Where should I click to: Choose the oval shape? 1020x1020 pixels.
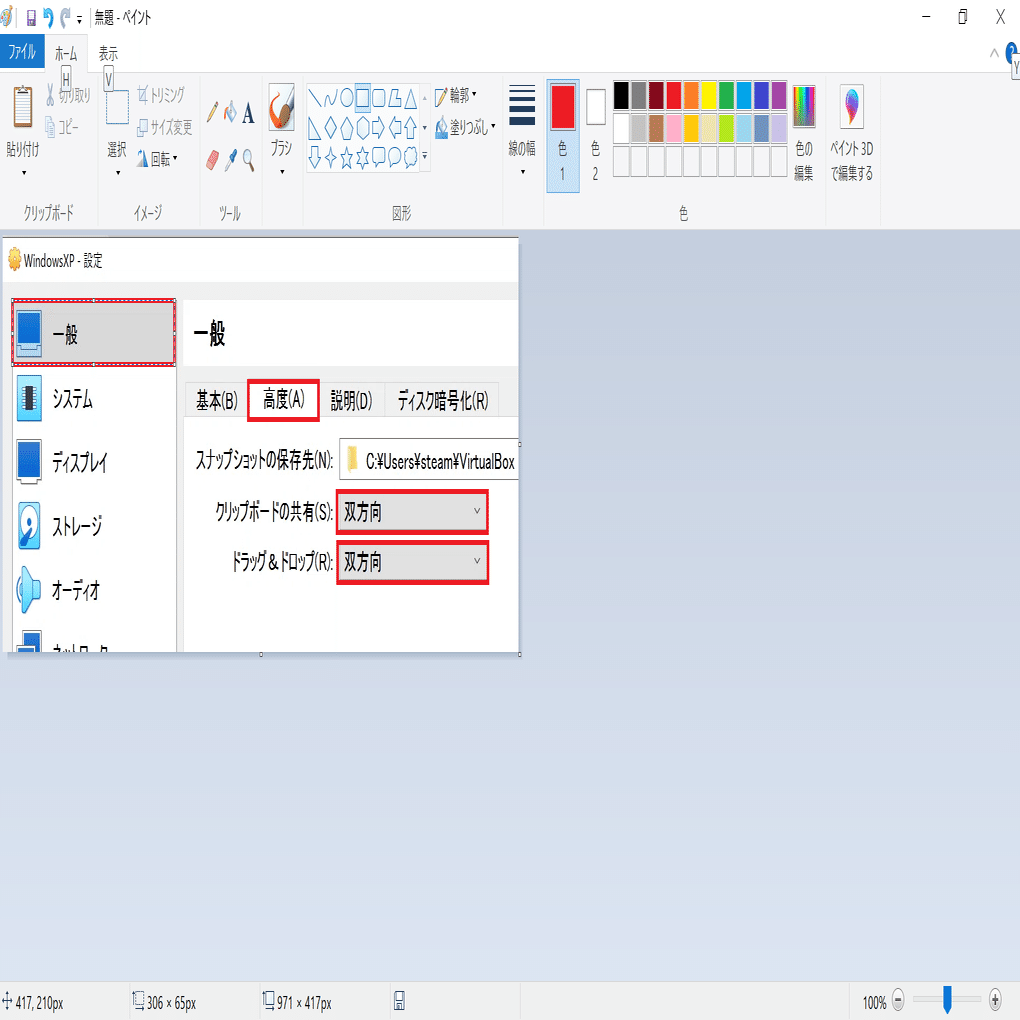click(347, 98)
